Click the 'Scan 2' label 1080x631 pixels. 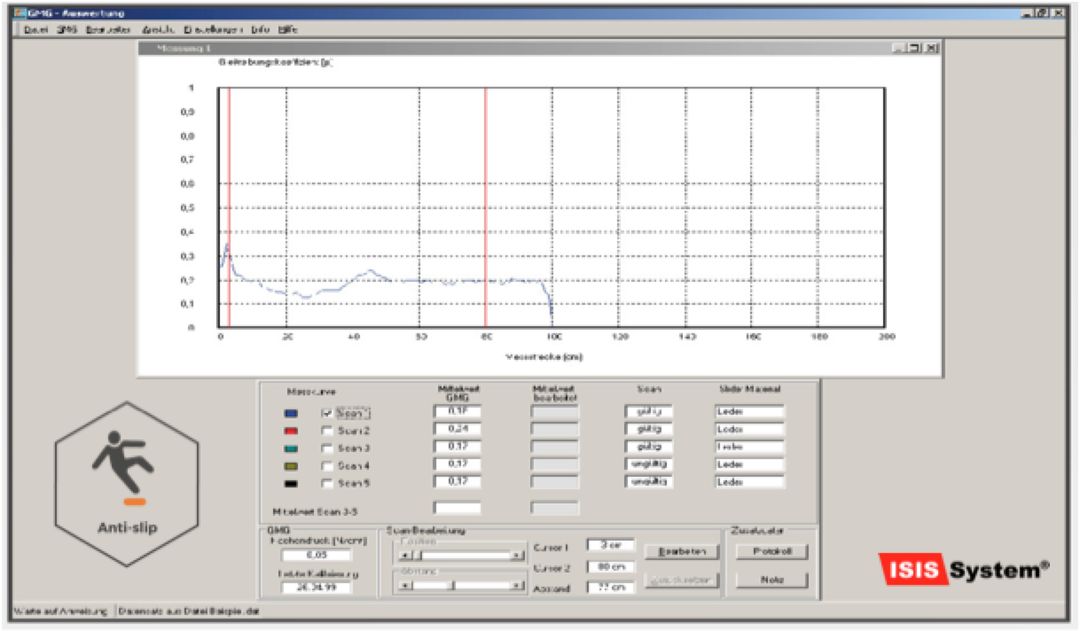click(x=353, y=431)
